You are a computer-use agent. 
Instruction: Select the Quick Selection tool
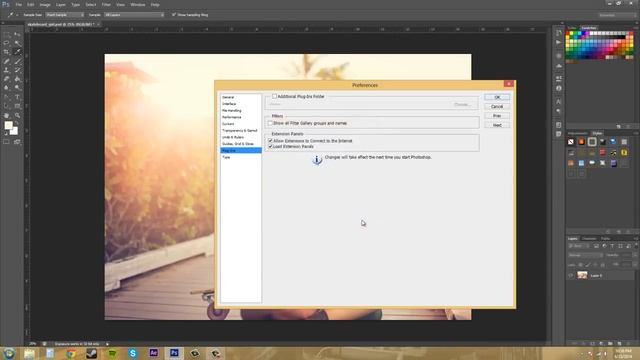(17, 43)
